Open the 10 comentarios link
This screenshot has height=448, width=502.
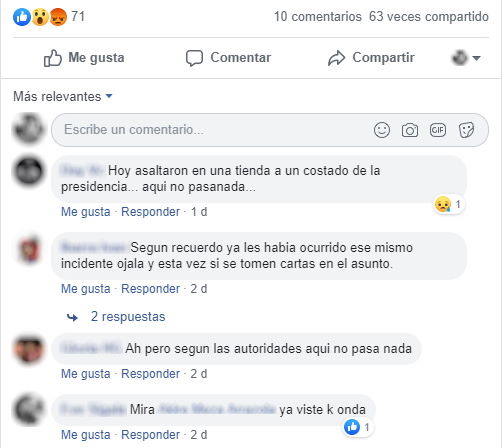point(317,16)
